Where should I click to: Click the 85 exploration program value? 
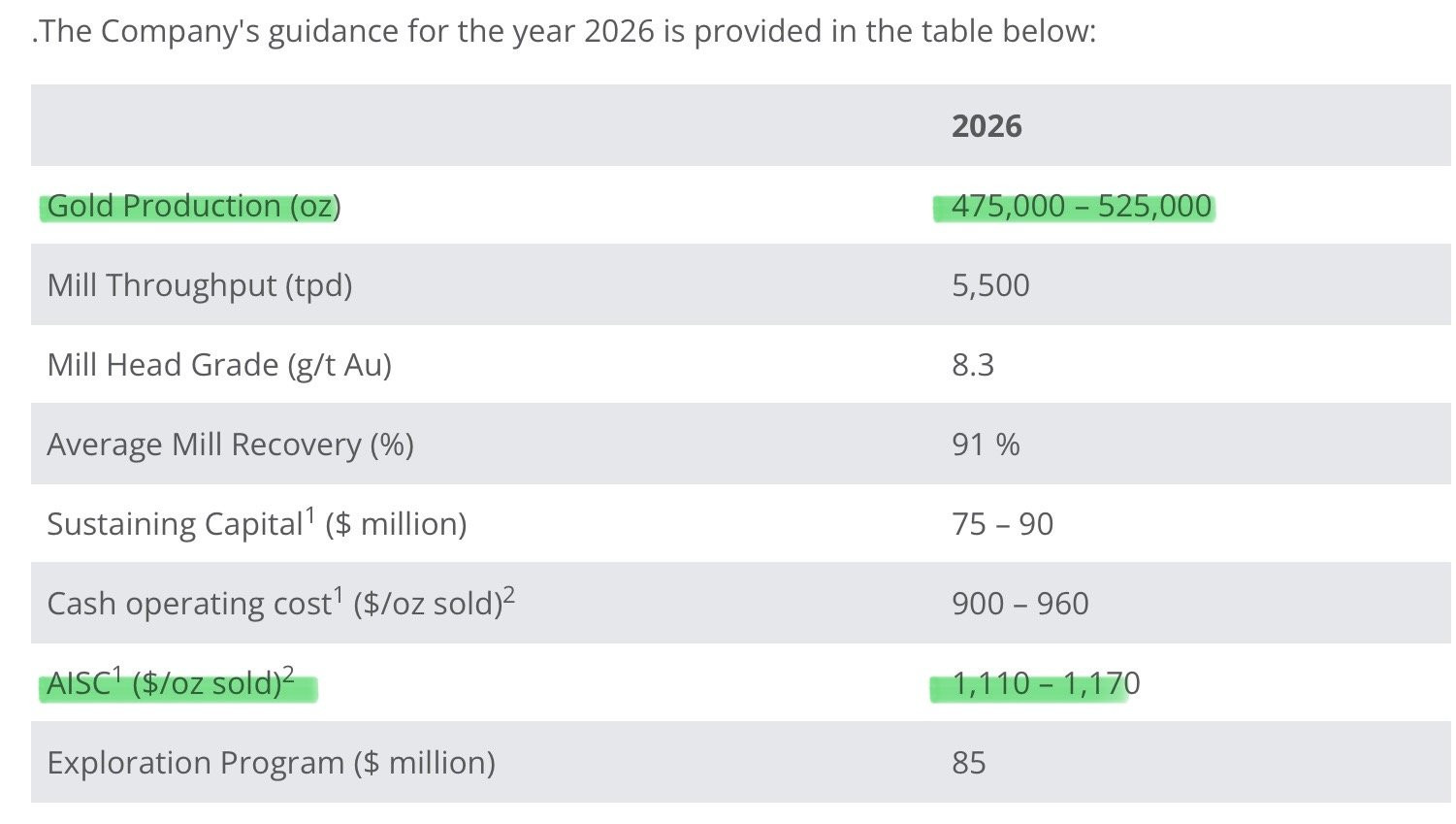(968, 763)
